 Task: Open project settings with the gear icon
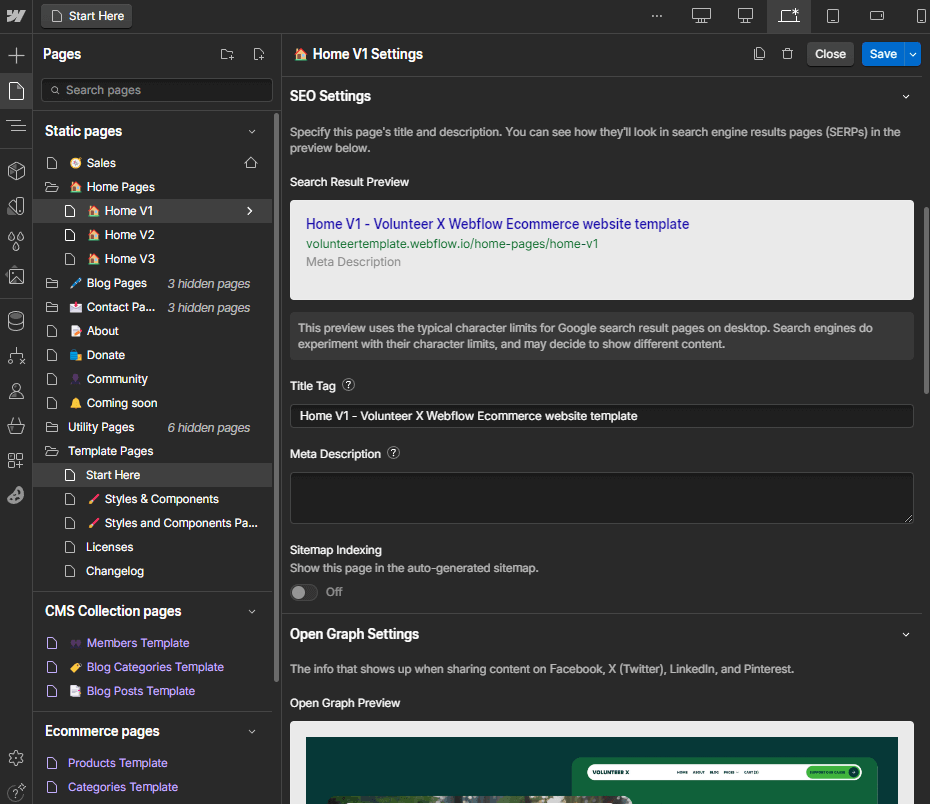point(16,758)
